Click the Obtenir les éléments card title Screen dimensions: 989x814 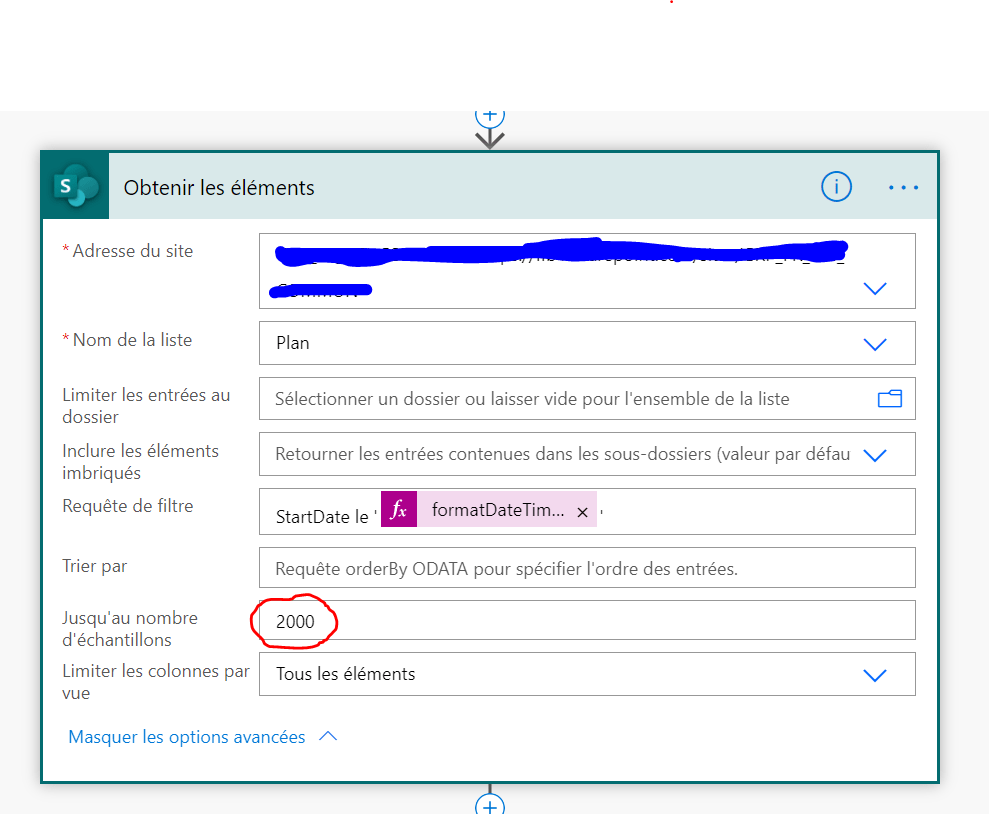click(x=219, y=188)
